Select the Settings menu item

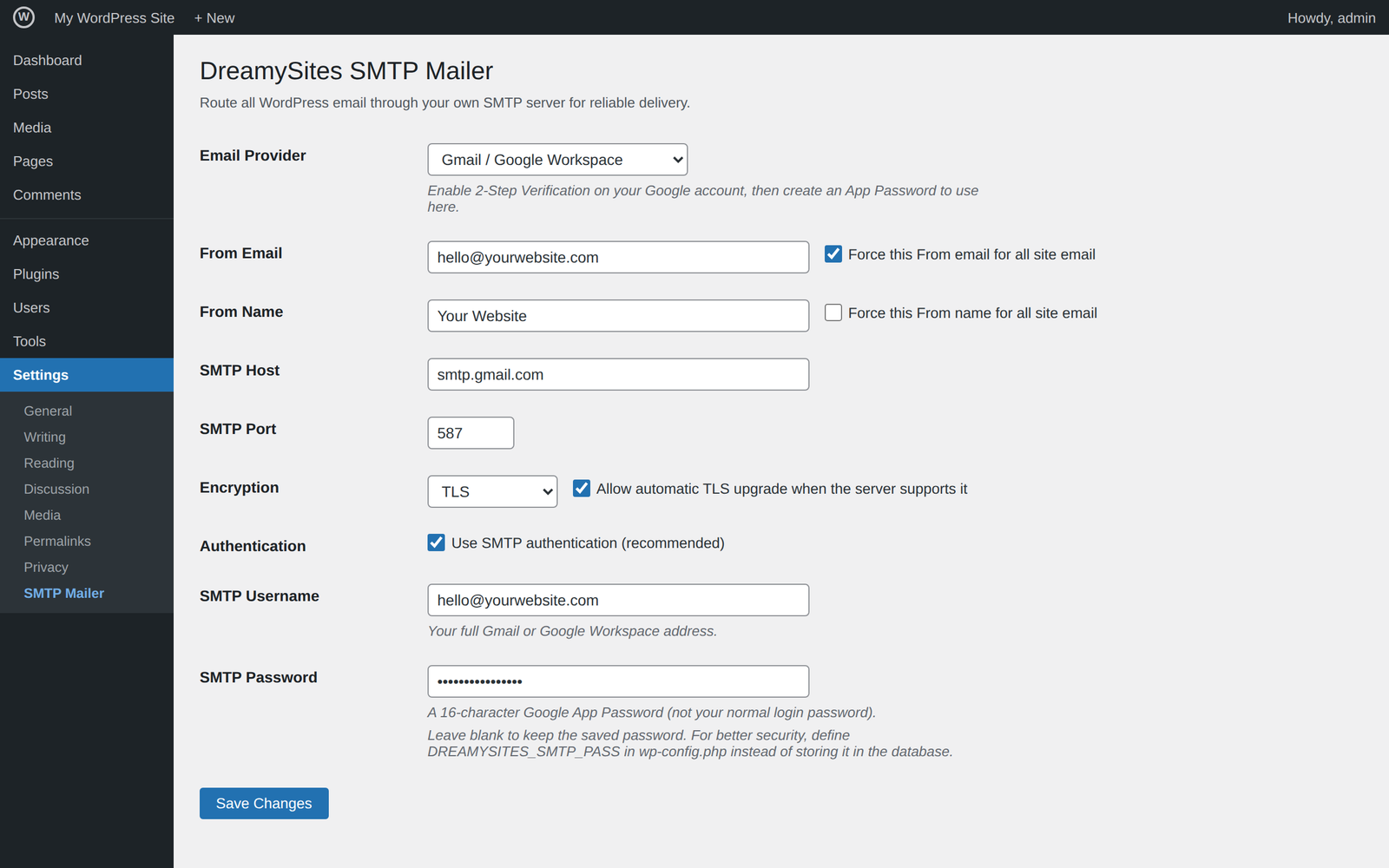[87, 375]
